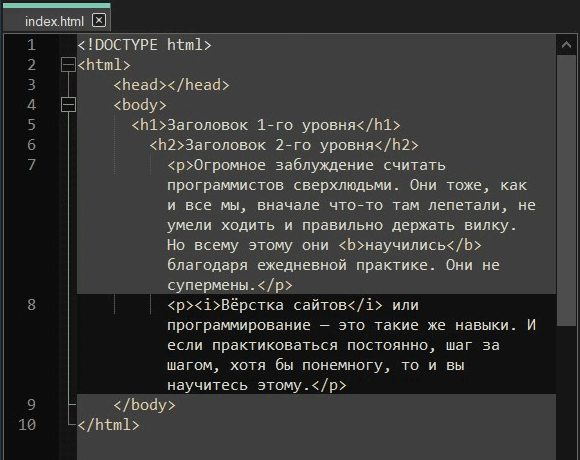Viewport: 580px width, 460px height.
Task: Click the 'благодаря ежедневной практике' line
Action: pyautogui.click(x=333, y=265)
